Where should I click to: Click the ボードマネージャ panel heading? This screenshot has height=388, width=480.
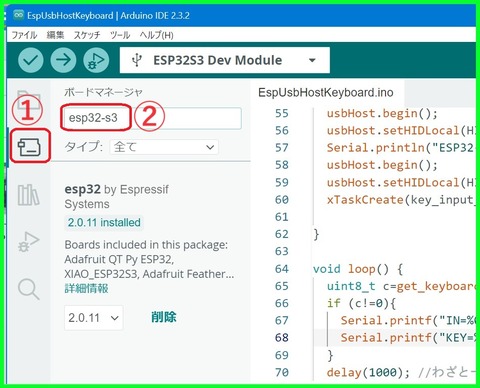pos(103,92)
